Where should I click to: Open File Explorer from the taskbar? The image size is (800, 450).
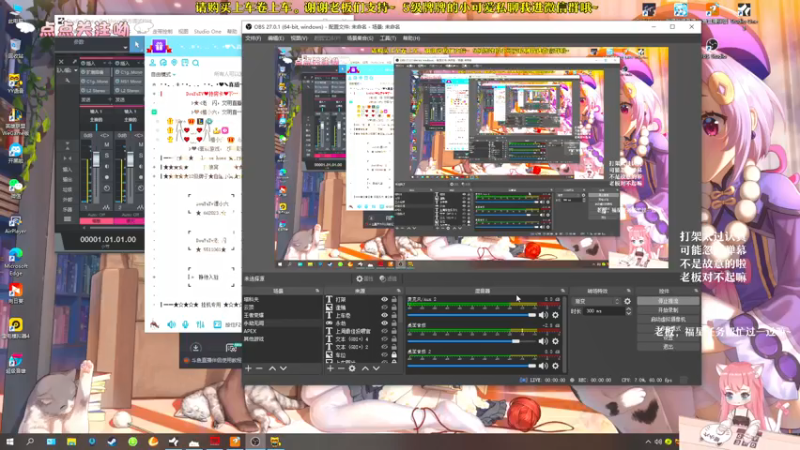[x=71, y=442]
